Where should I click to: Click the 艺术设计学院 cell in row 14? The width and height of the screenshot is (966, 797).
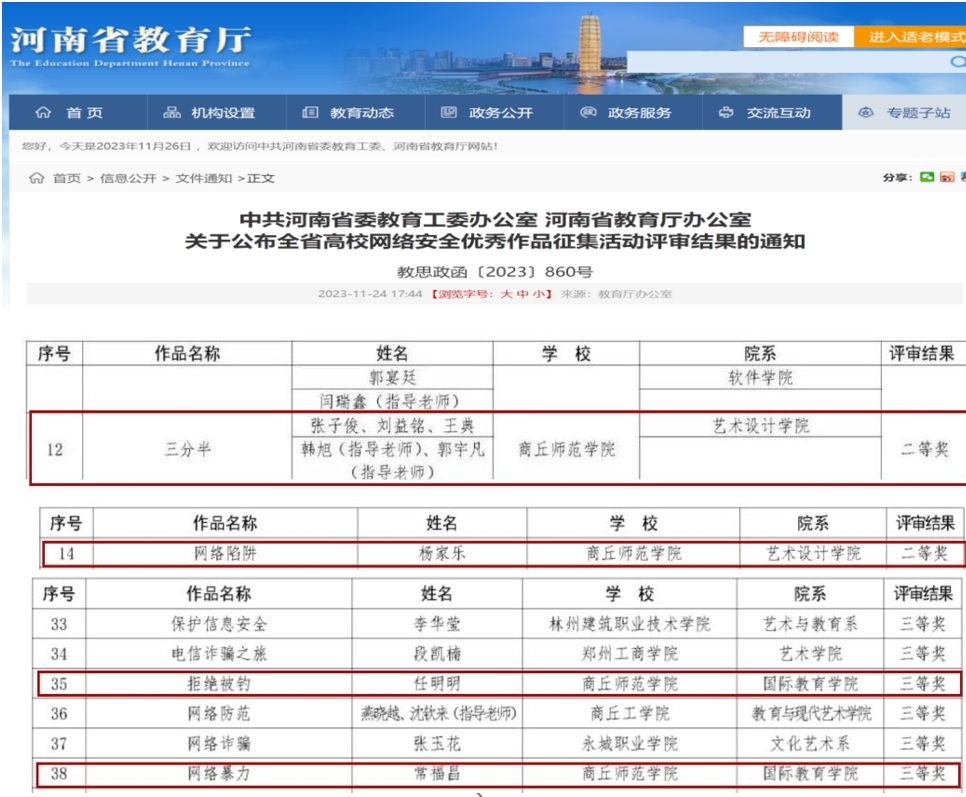point(813,553)
